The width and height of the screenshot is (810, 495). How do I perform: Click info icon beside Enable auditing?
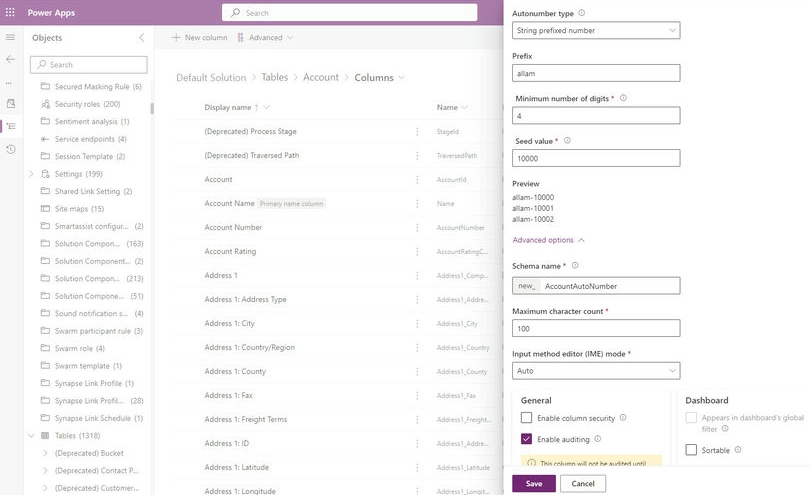(598, 439)
